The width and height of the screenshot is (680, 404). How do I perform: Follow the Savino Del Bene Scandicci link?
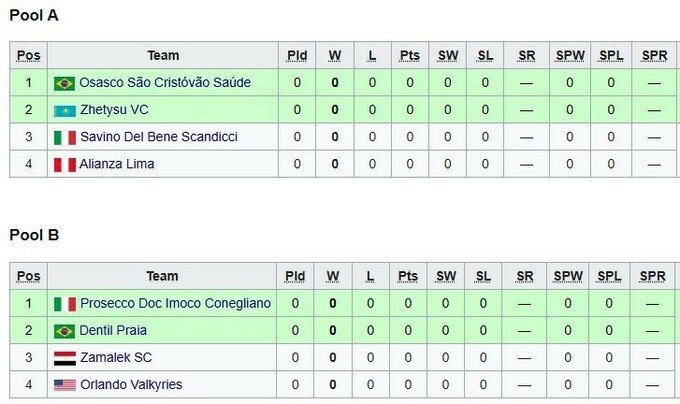point(159,137)
